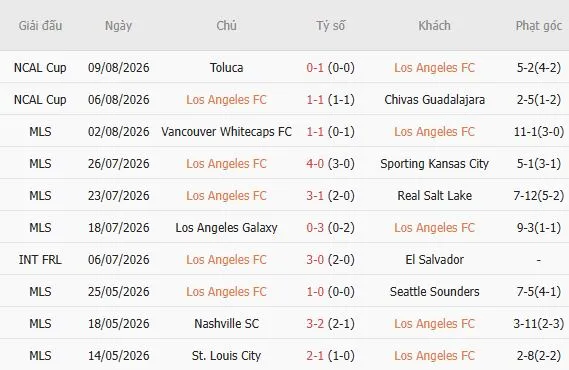Viewport: 569px width, 370px height.
Task: Select the Giải đấu column header
Action: tap(40, 26)
